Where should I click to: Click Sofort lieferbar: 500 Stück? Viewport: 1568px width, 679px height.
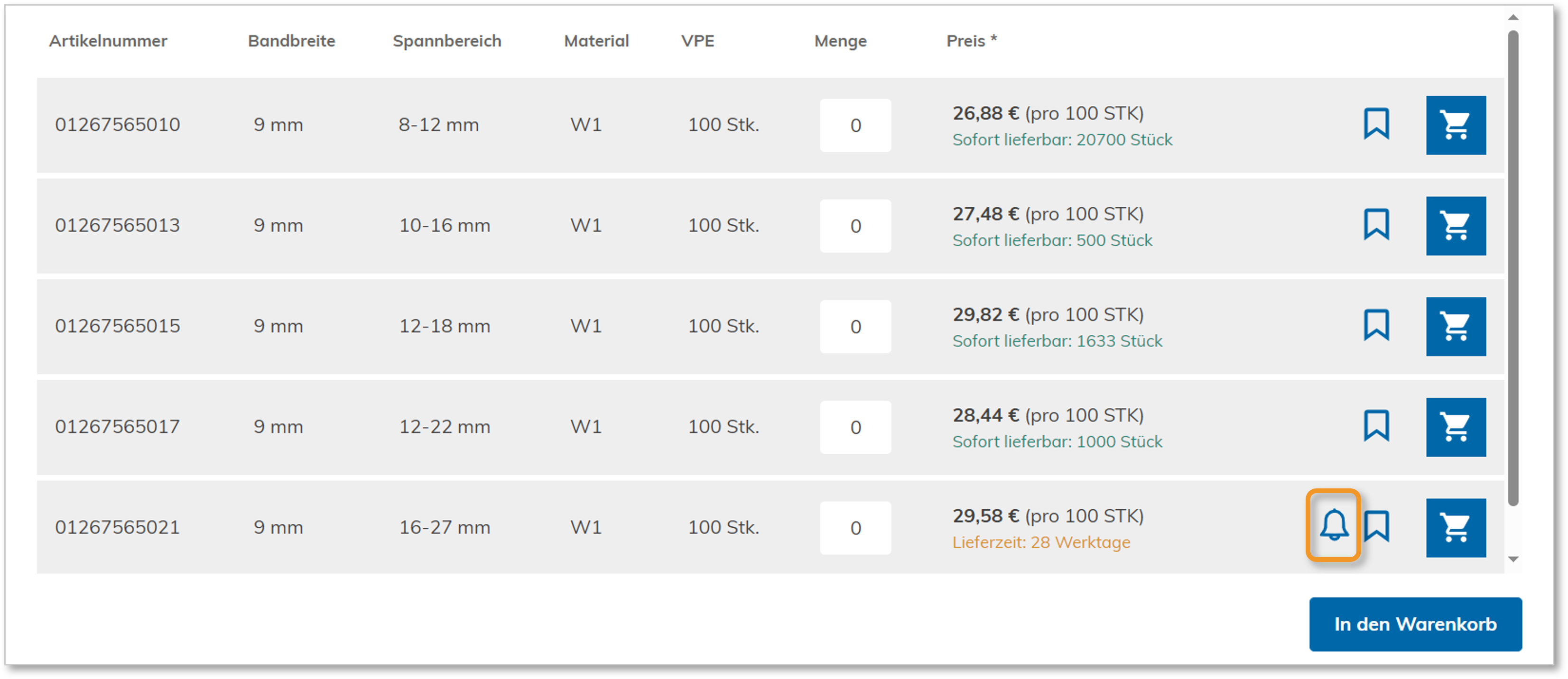pos(1052,240)
